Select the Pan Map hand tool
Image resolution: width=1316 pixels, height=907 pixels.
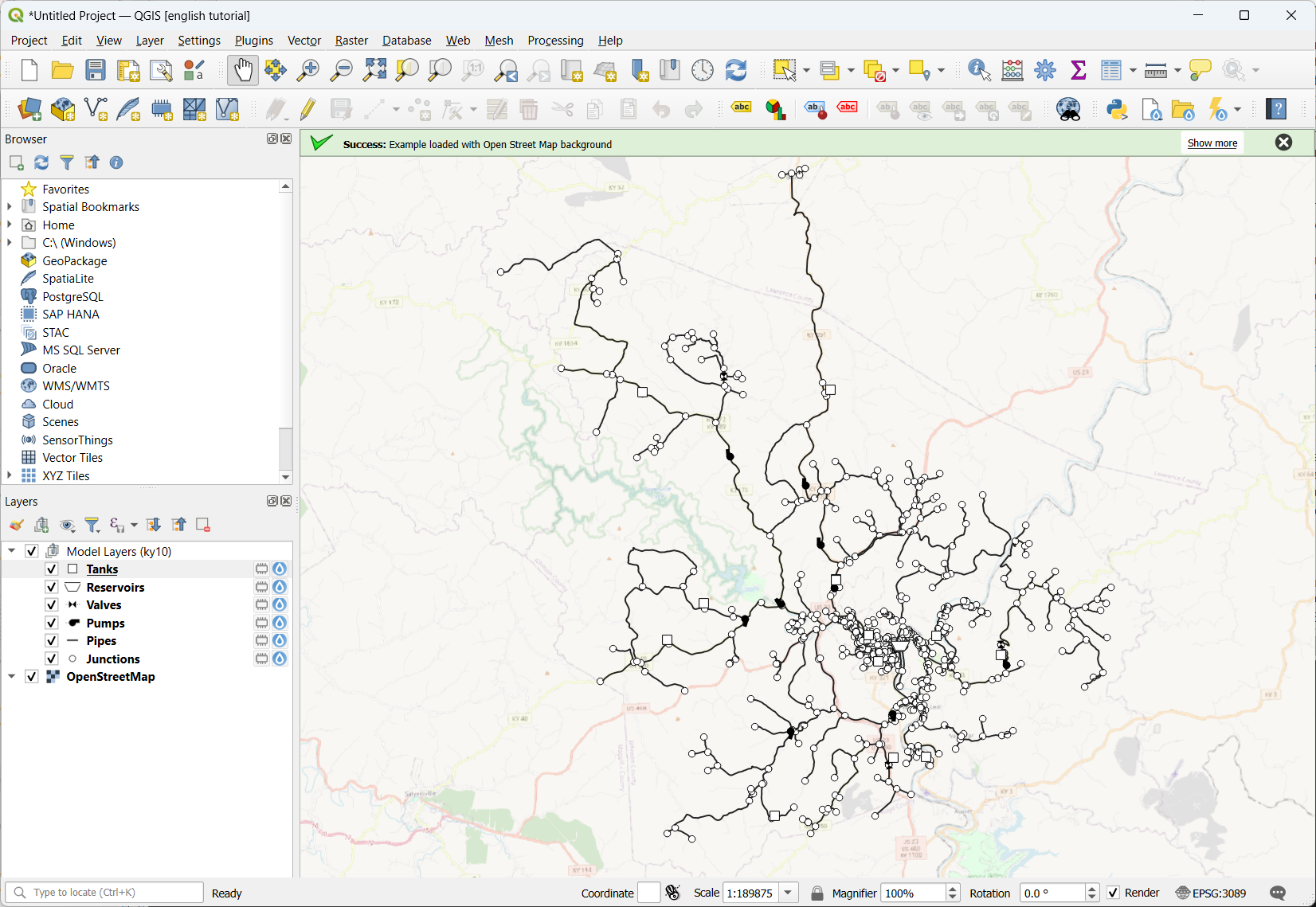243,70
